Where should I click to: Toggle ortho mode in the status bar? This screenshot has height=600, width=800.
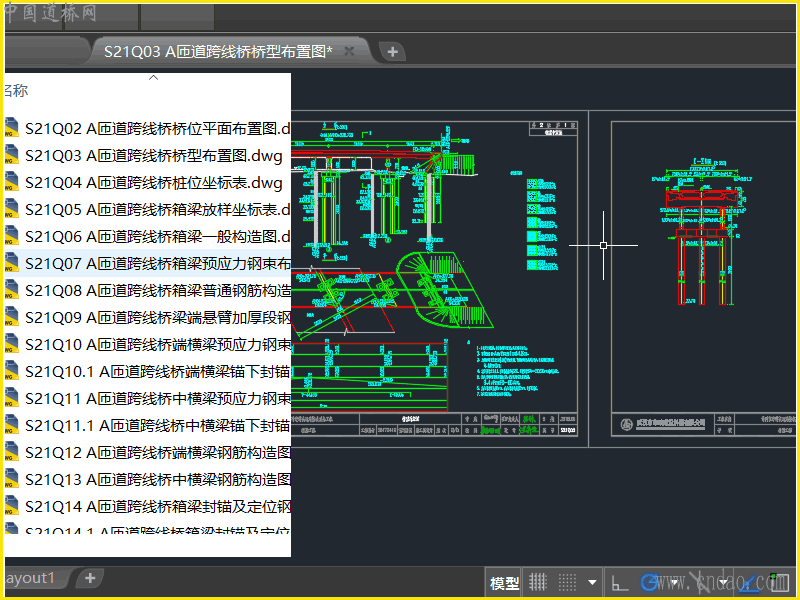pyautogui.click(x=620, y=582)
